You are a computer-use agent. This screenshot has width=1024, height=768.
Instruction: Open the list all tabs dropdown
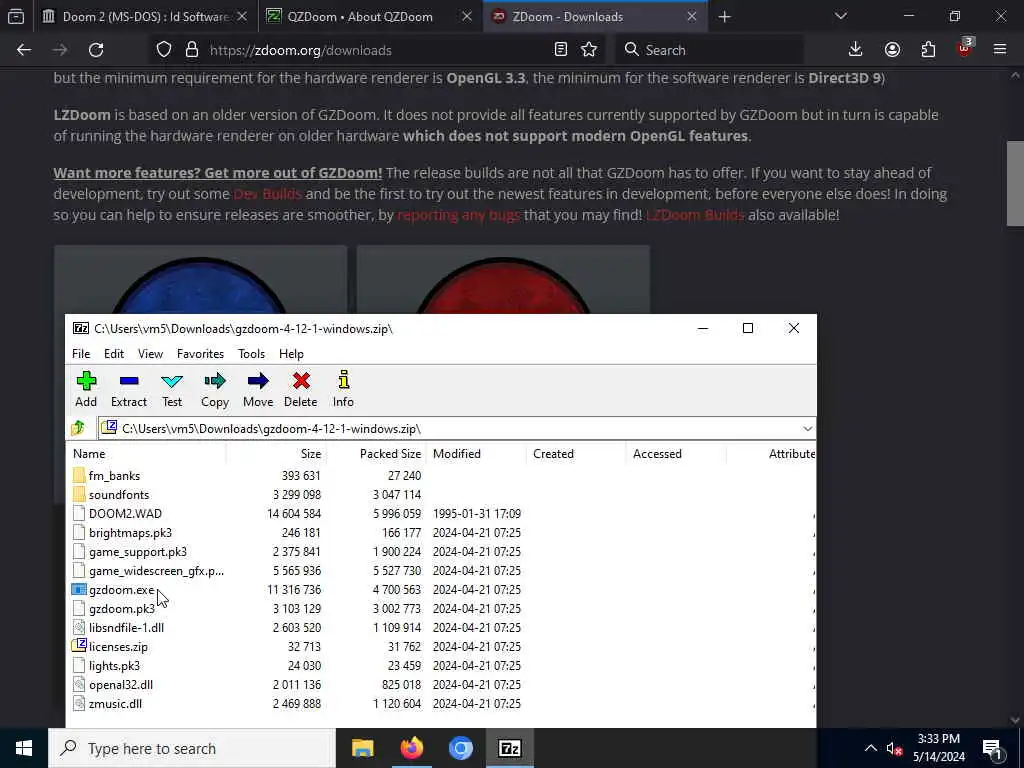(x=840, y=16)
